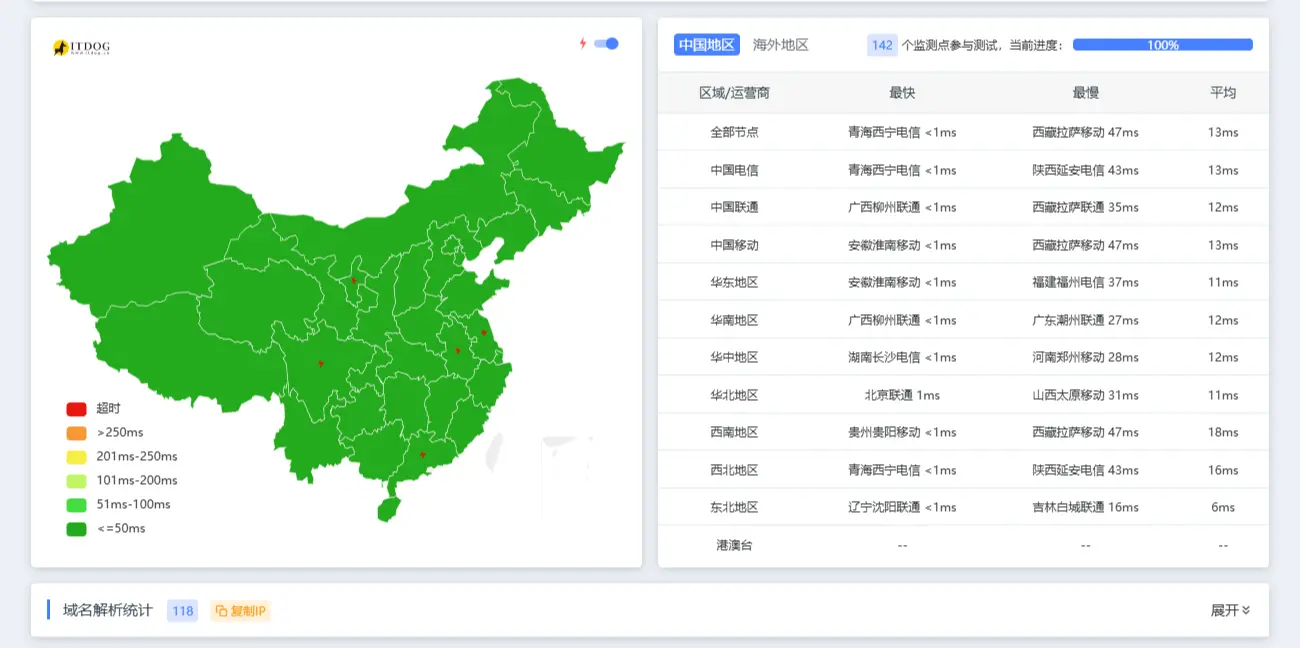Click the 港澳台 table row
Viewport: 1300px width, 648px height.
pyautogui.click(x=736, y=544)
